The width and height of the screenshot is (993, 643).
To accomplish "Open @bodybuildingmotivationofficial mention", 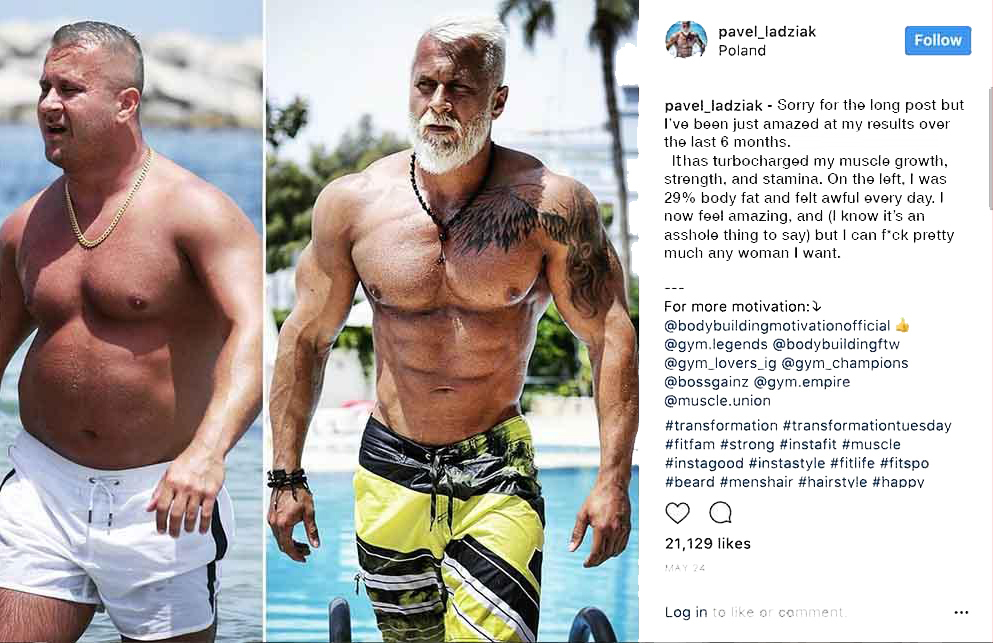I will (x=777, y=326).
